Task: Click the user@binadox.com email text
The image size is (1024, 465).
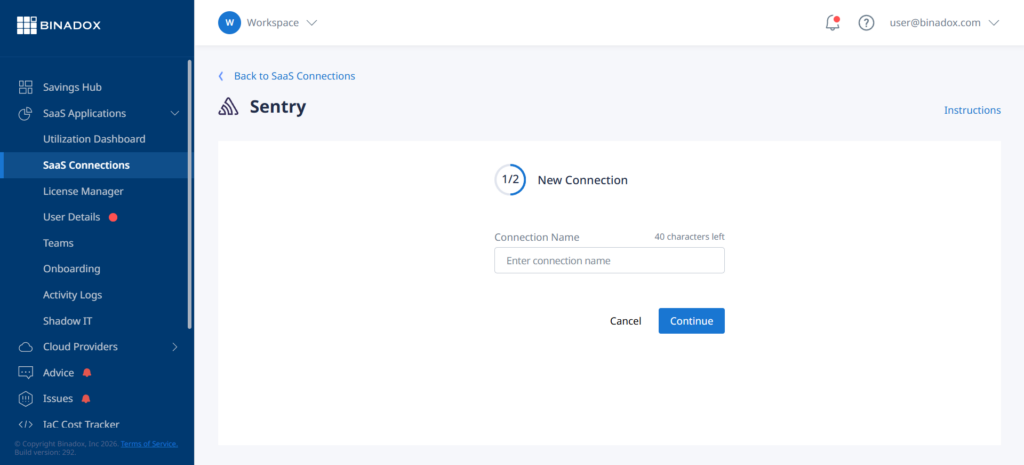Action: pos(935,23)
